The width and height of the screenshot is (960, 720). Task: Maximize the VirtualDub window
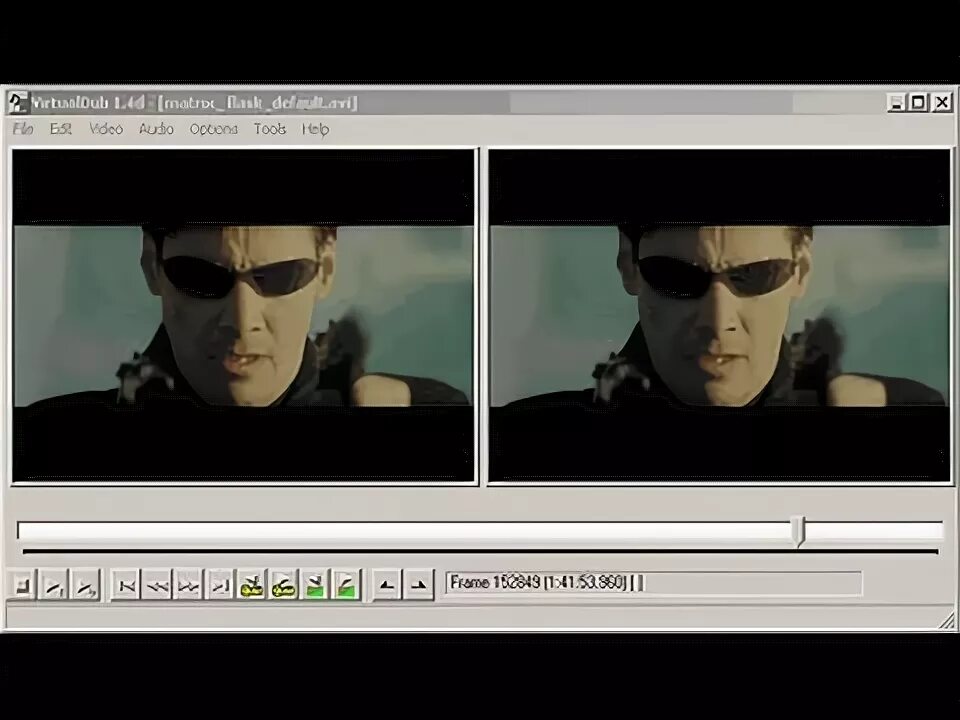(x=918, y=102)
